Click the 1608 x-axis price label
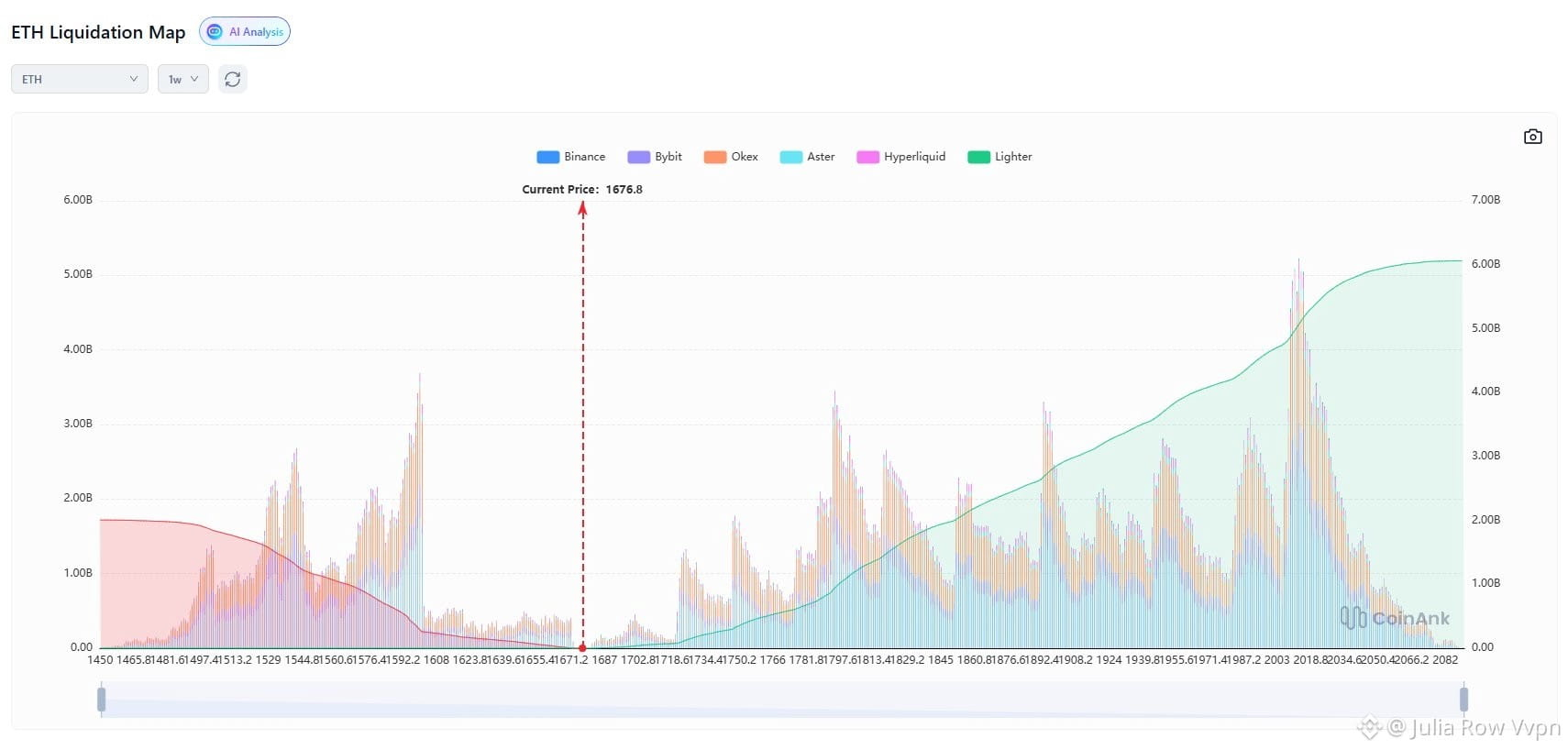Image resolution: width=1568 pixels, height=750 pixels. tap(436, 660)
